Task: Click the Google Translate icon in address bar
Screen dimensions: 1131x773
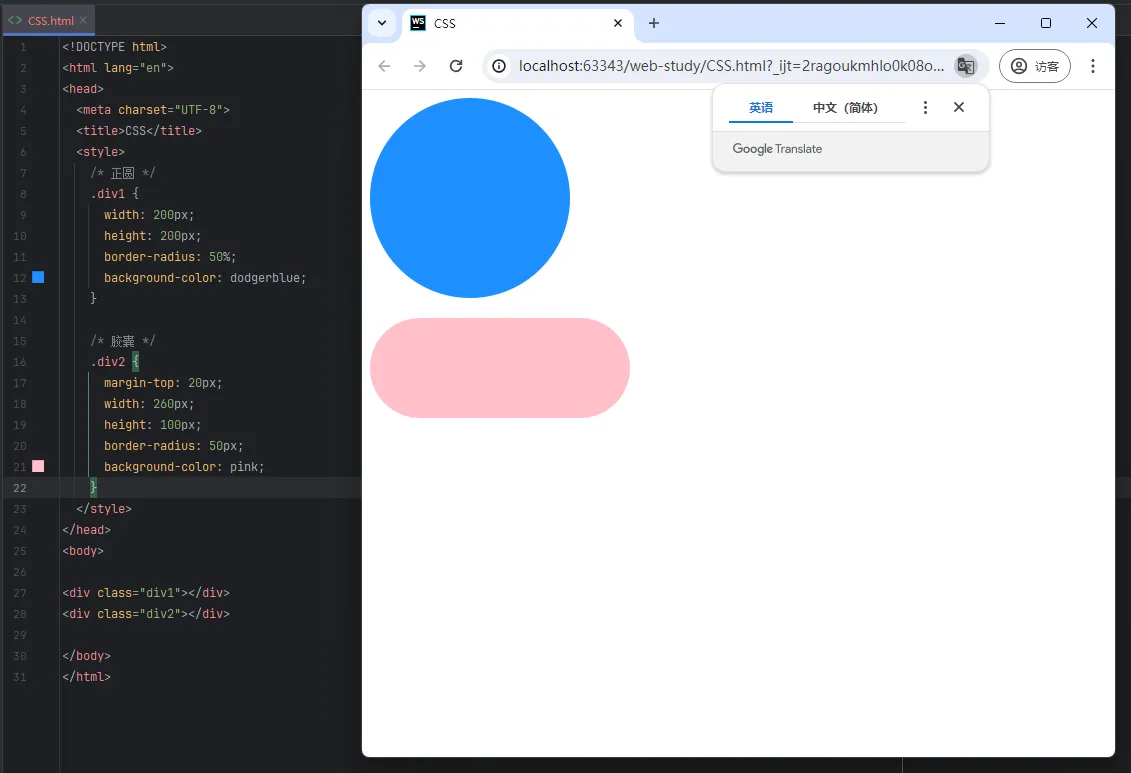Action: [x=965, y=66]
